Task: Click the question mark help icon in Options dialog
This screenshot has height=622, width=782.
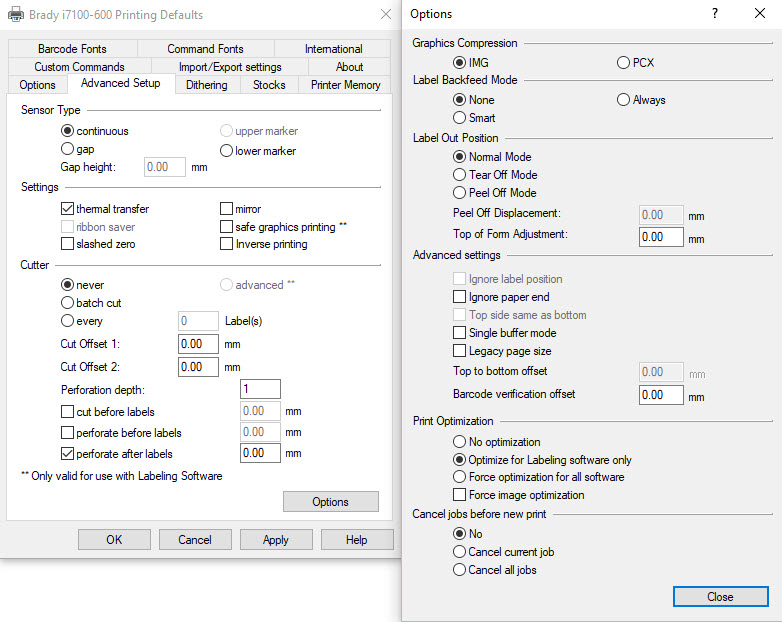Action: pos(715,13)
